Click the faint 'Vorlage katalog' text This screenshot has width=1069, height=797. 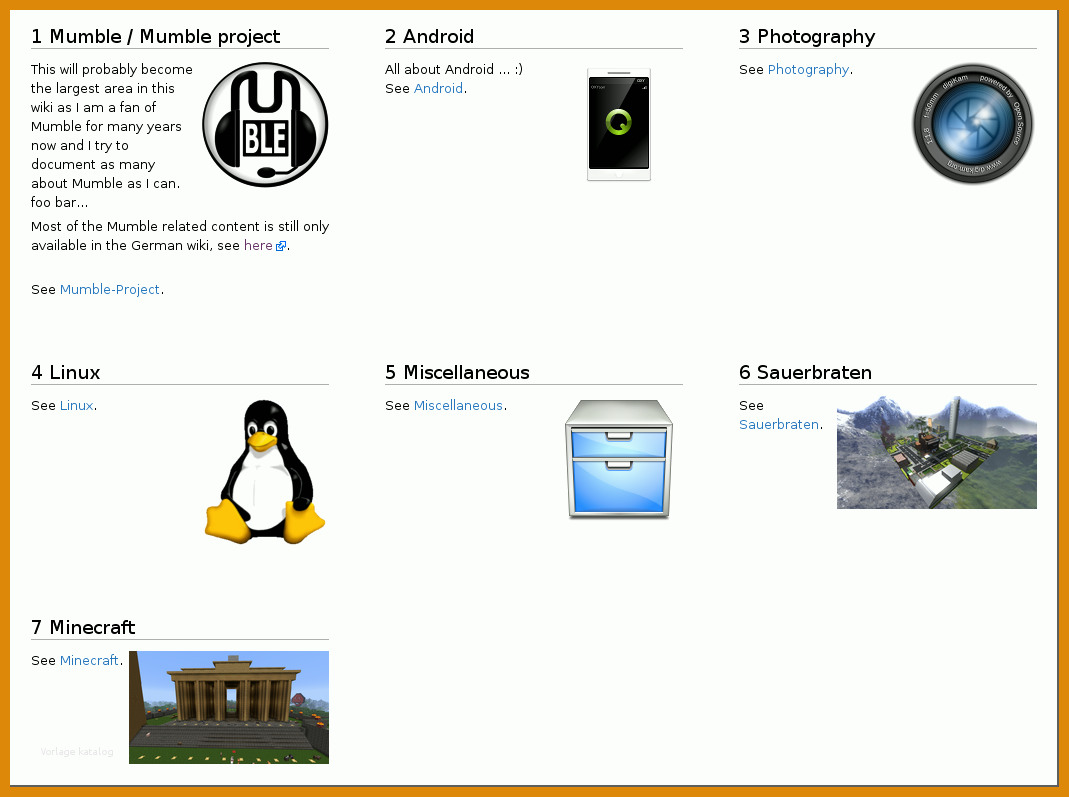[77, 751]
